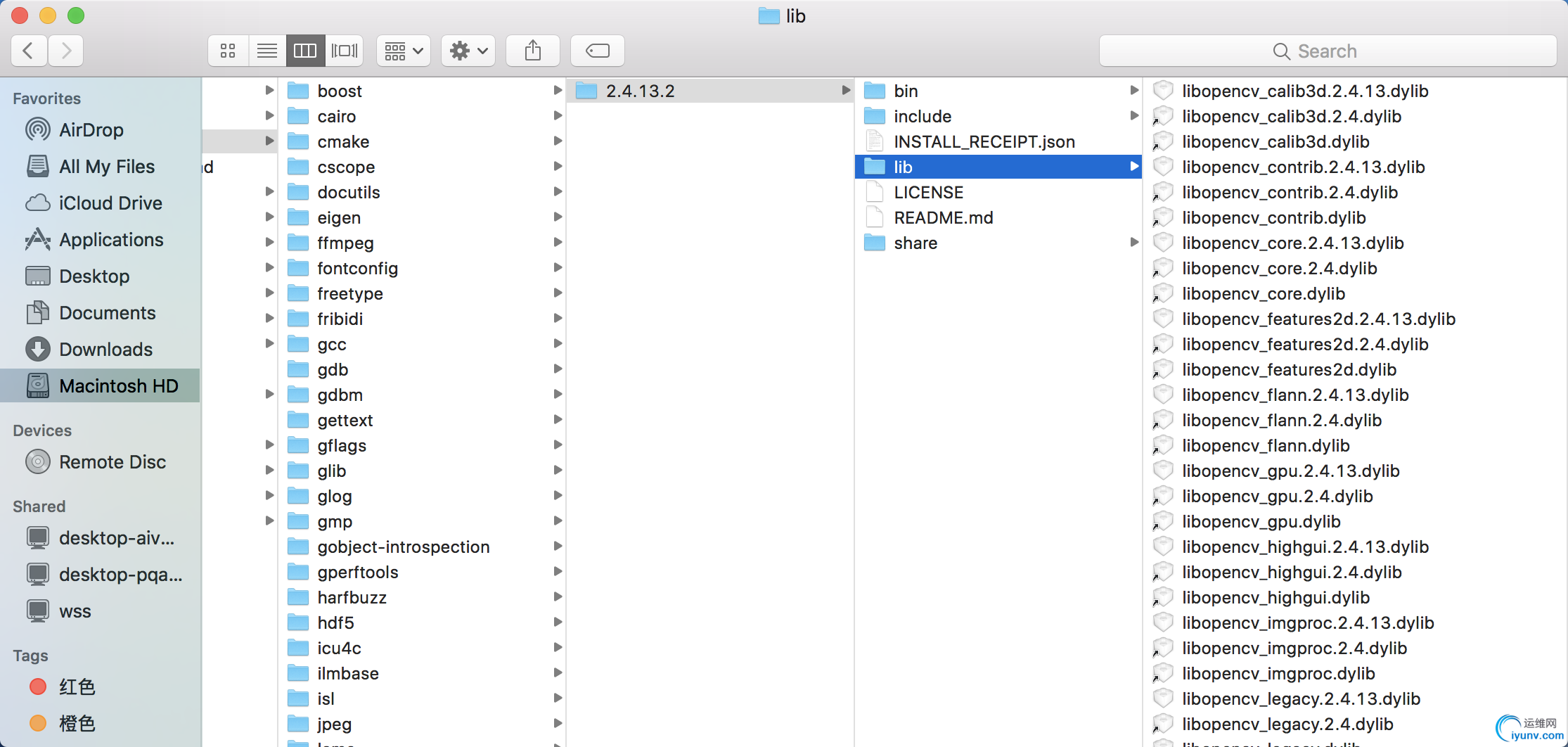The image size is (1568, 747).
Task: Expand the ffmpeg folder arrow
Action: tap(557, 243)
